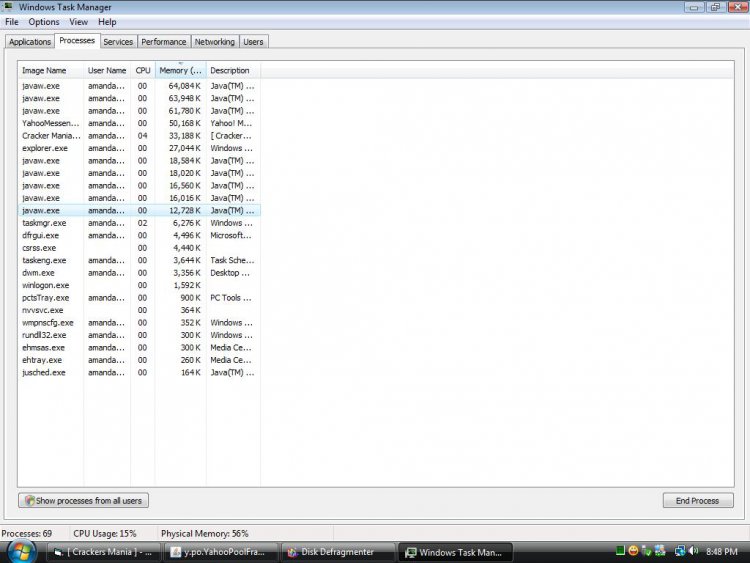This screenshot has width=750, height=563.
Task: Select the Cracker Mania... process
Action: tap(139, 135)
